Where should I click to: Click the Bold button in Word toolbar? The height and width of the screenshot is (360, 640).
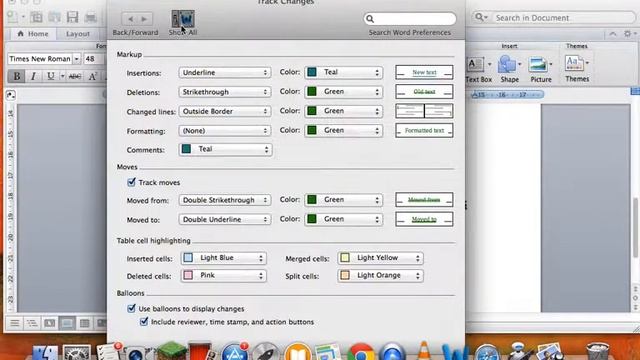coord(17,76)
